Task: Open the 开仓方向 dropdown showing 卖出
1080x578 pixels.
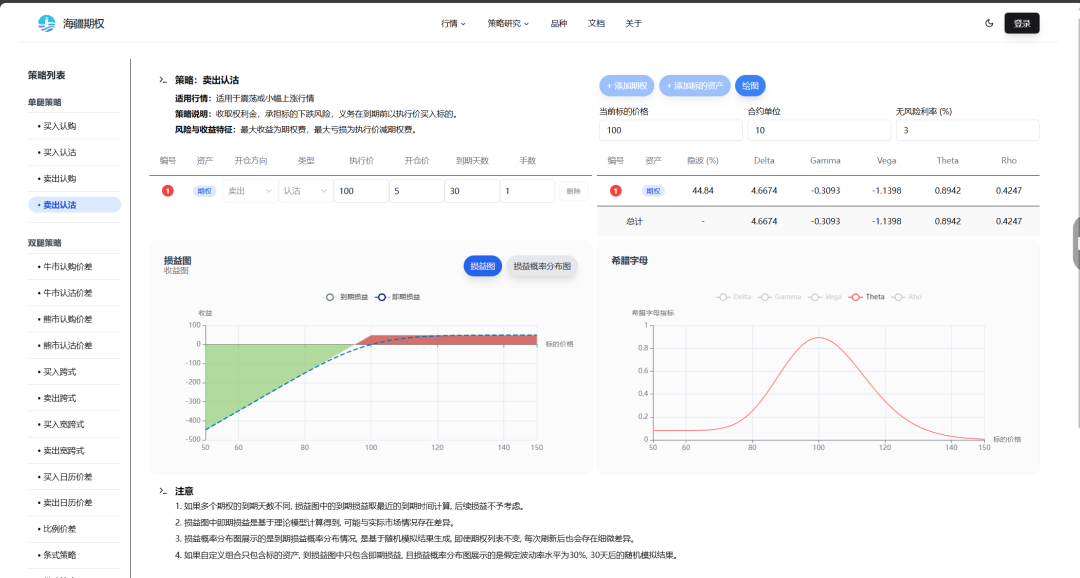Action: [249, 191]
